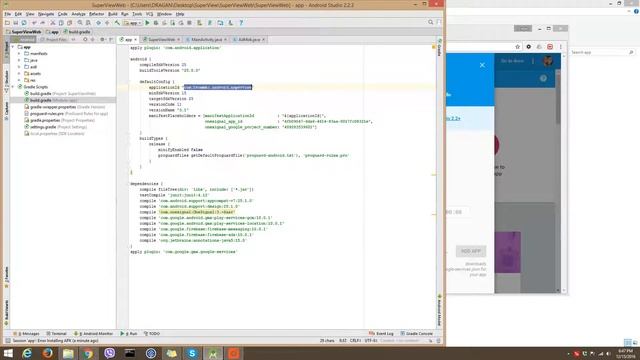Open the Build menu

pyautogui.click(x=113, y=14)
